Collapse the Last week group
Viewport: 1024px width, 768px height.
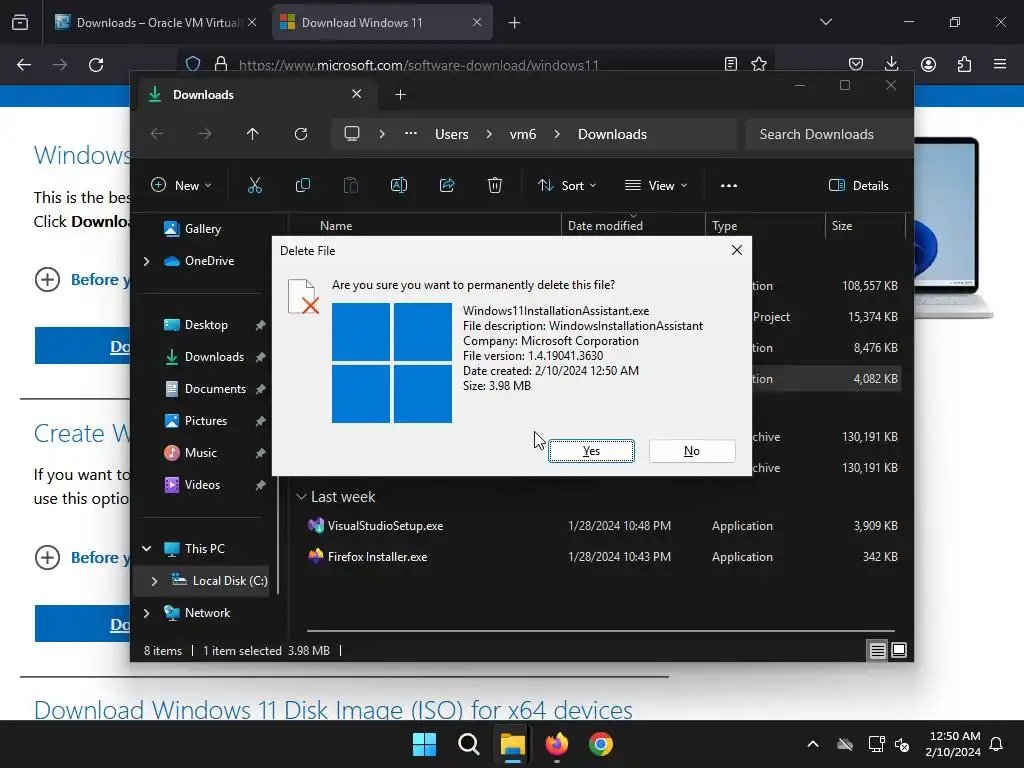coord(301,497)
